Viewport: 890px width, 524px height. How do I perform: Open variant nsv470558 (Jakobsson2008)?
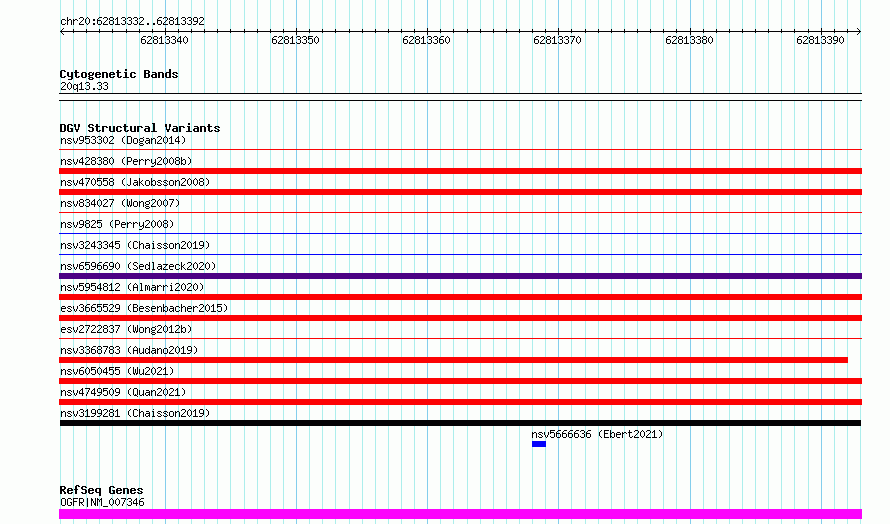135,182
